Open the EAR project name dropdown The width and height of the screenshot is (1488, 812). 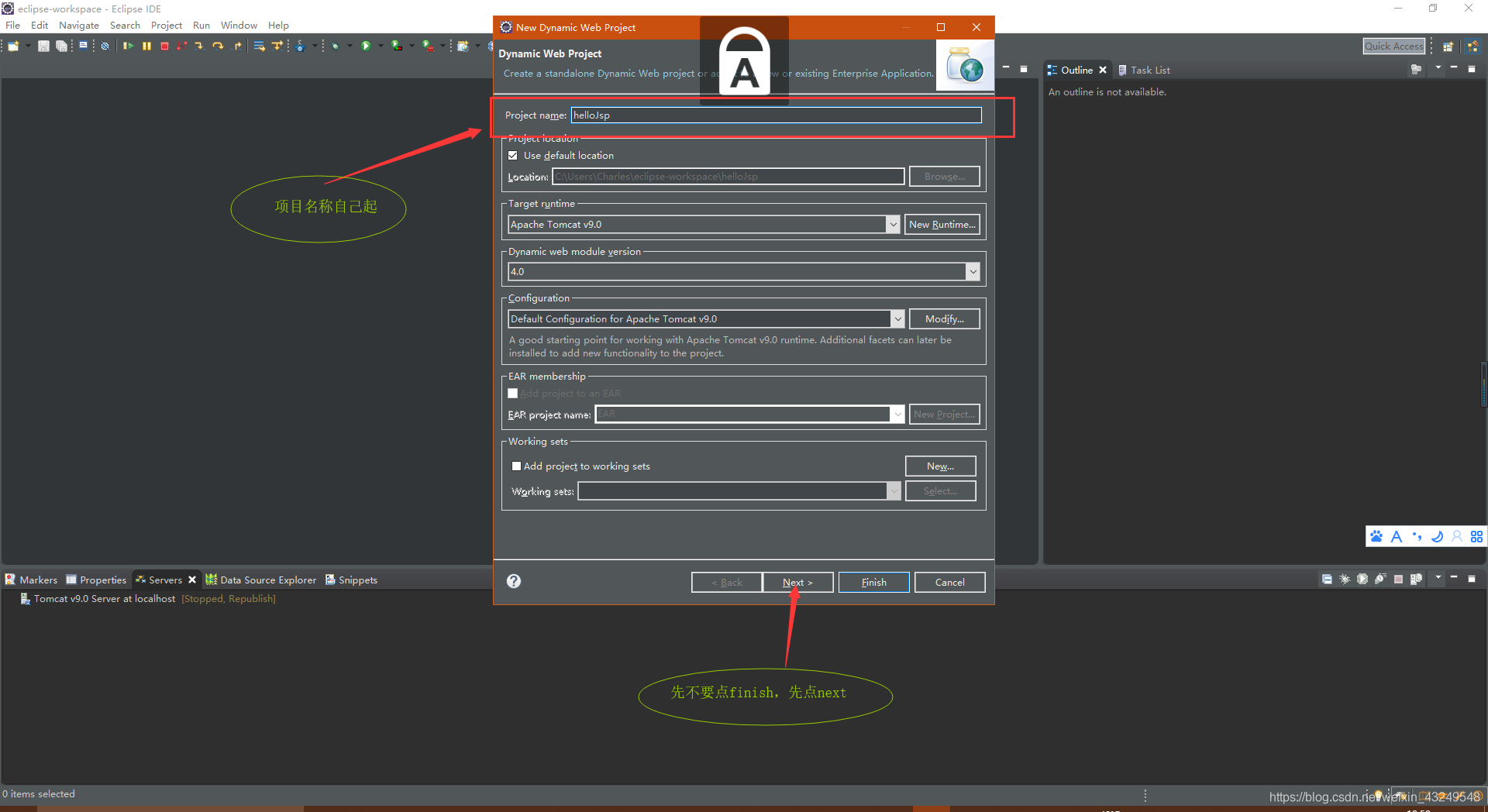897,415
